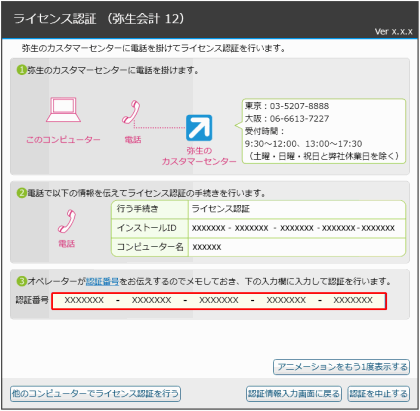Open the 認証番号 hyperlink in step 3
Viewport: 420px width, 411px height.
[x=102, y=281]
